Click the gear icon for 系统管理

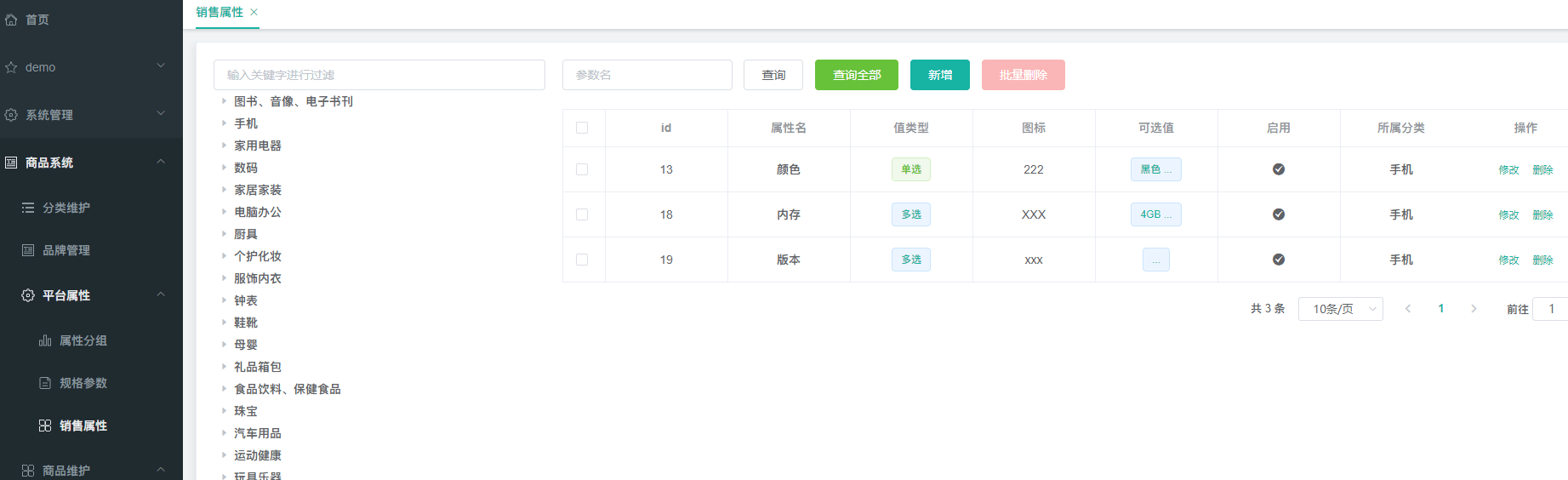[11, 115]
